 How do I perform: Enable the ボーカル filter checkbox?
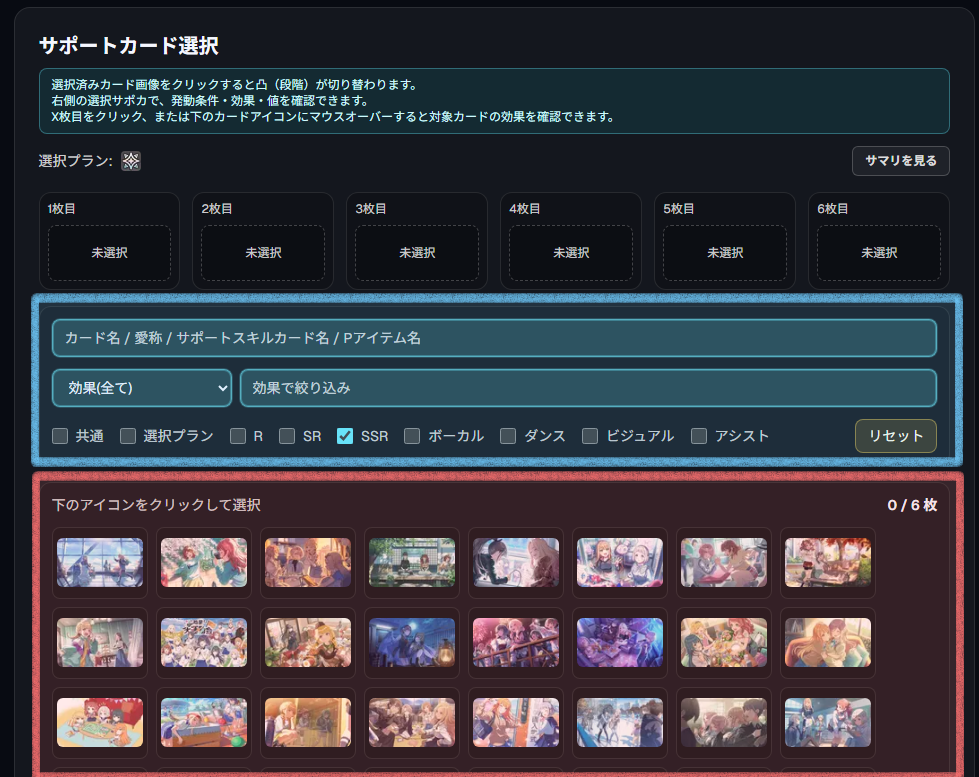[x=411, y=435]
